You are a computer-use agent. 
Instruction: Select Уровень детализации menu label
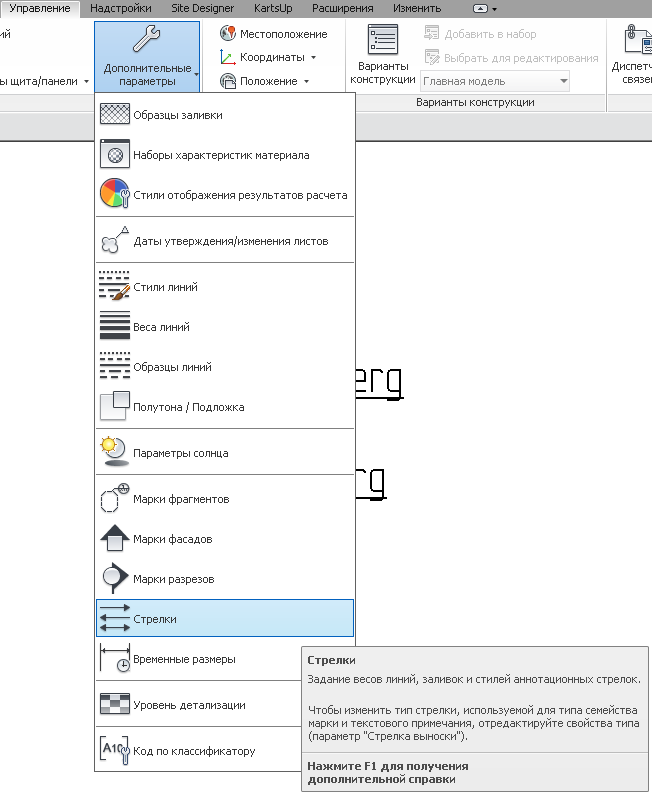pyautogui.click(x=189, y=705)
